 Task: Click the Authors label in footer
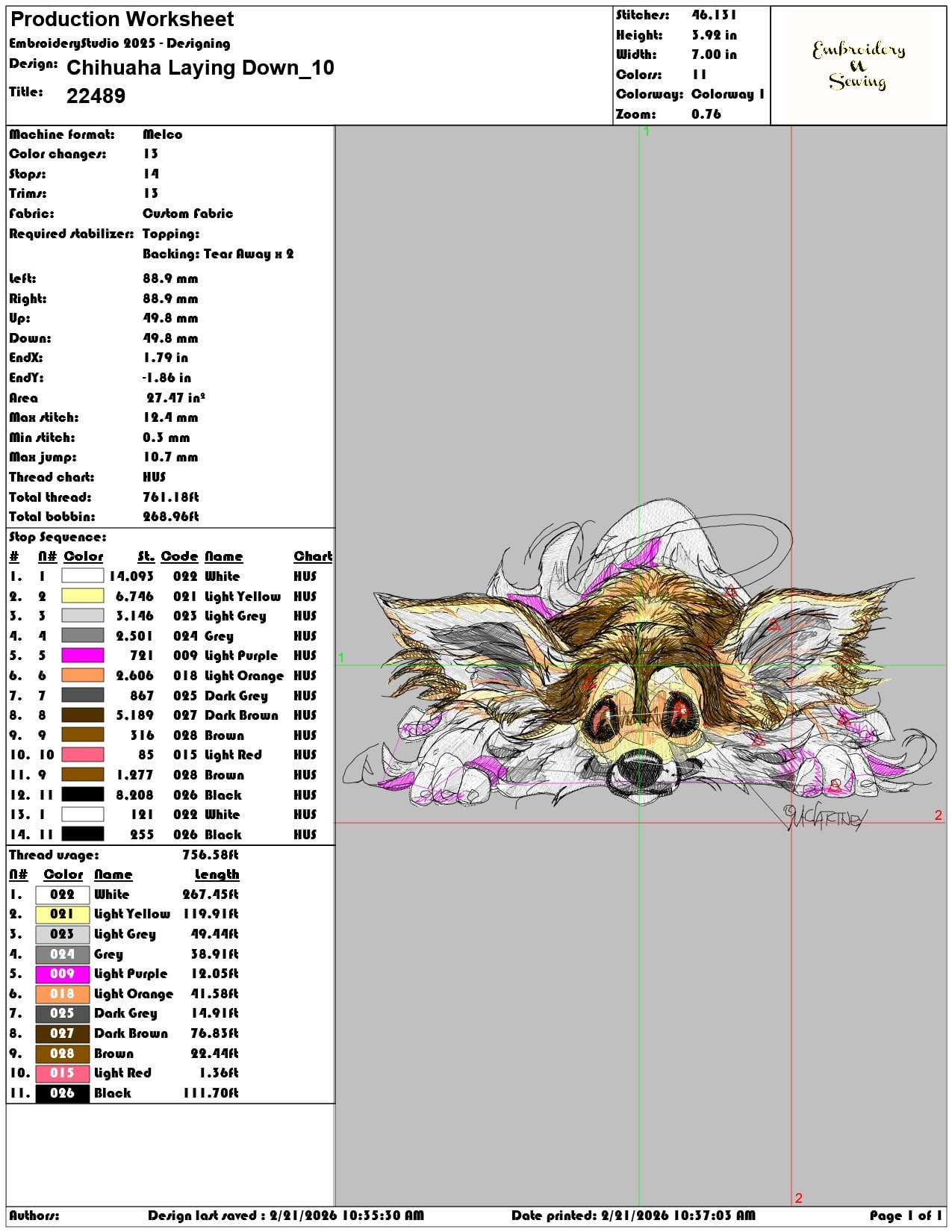click(34, 1216)
